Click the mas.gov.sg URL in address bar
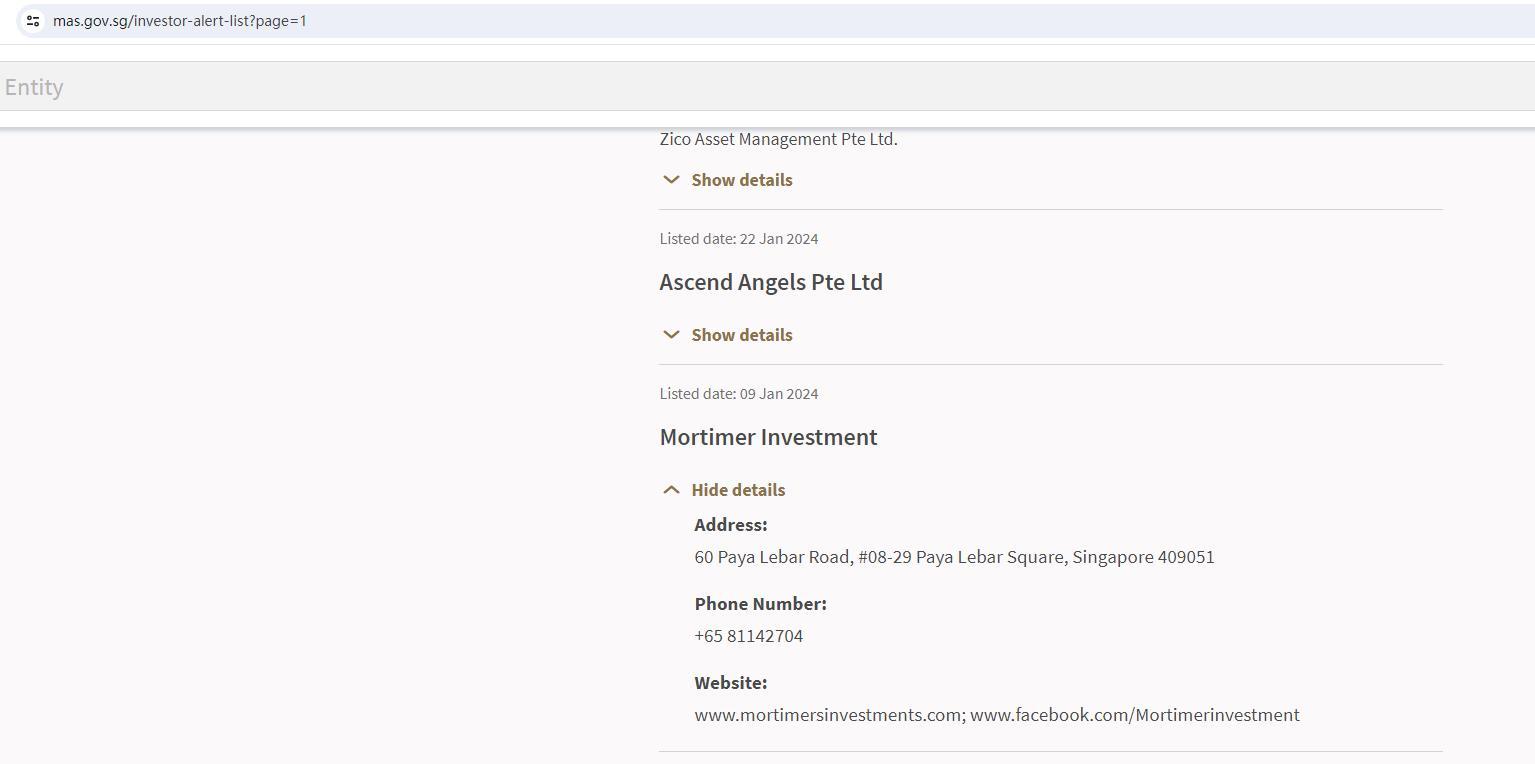 coord(180,21)
